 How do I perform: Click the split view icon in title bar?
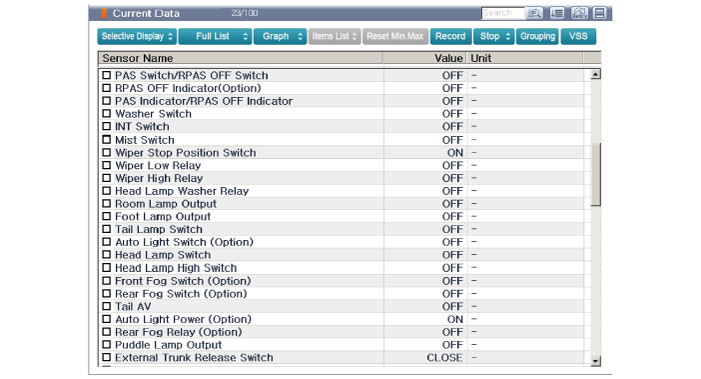tap(600, 13)
